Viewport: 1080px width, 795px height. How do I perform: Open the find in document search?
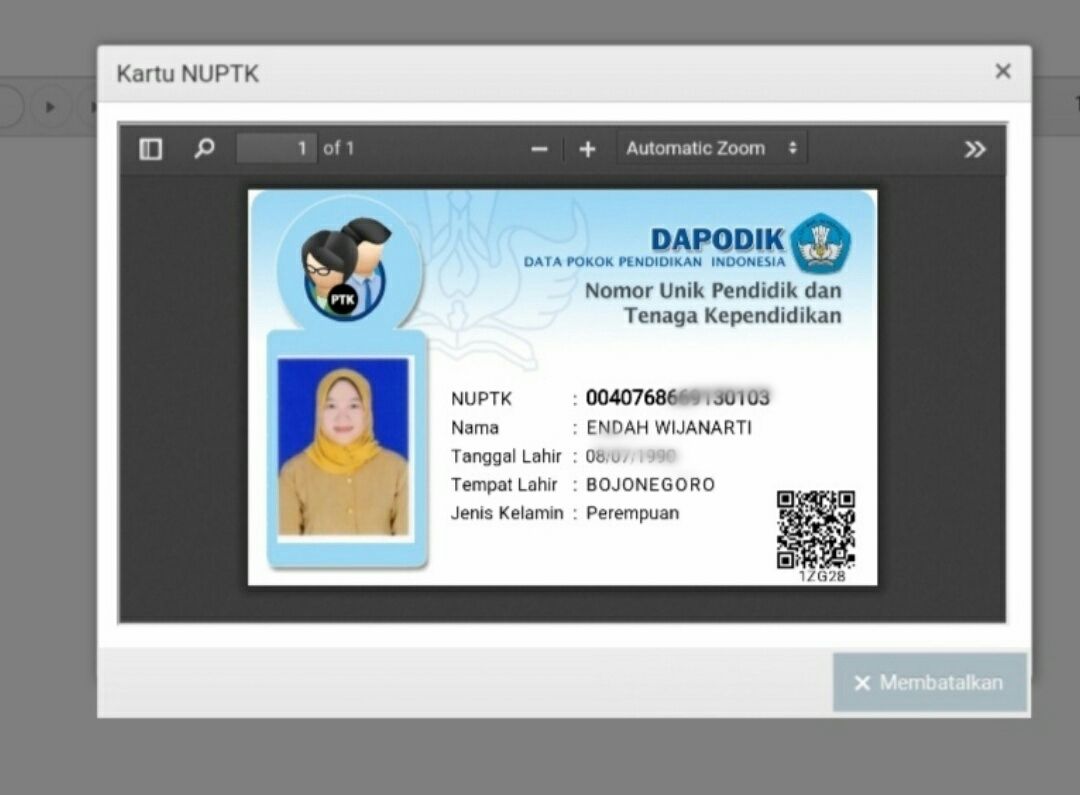204,149
